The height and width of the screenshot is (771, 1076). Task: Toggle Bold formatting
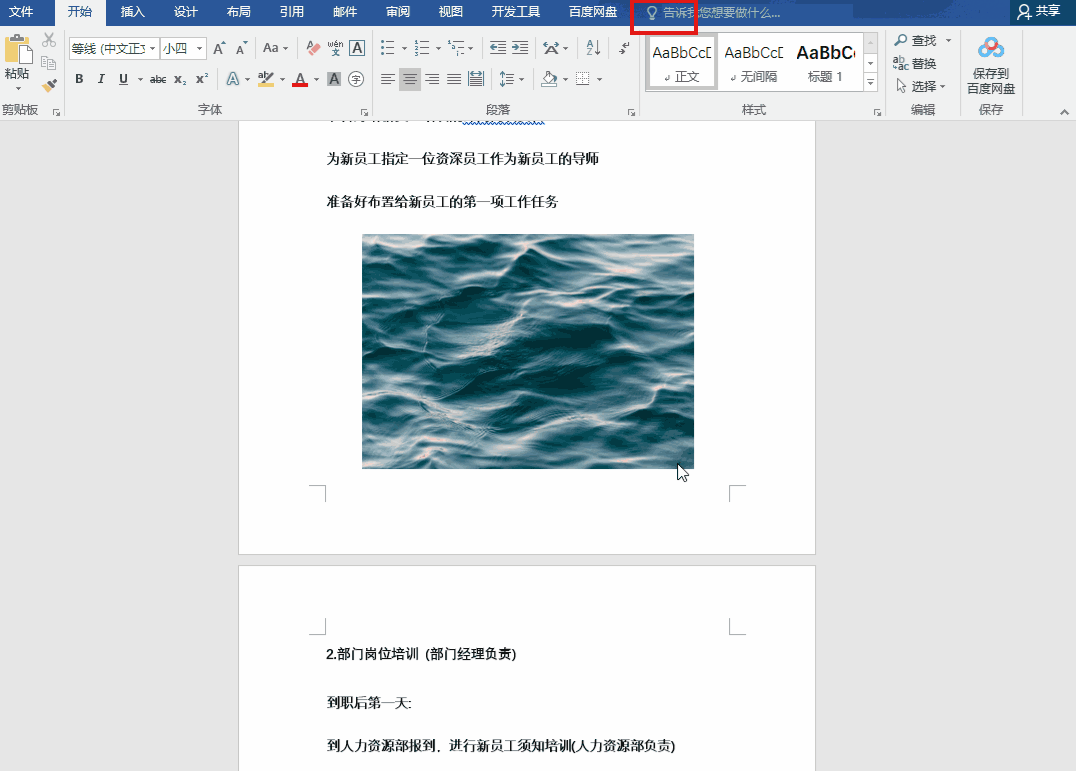pos(79,79)
